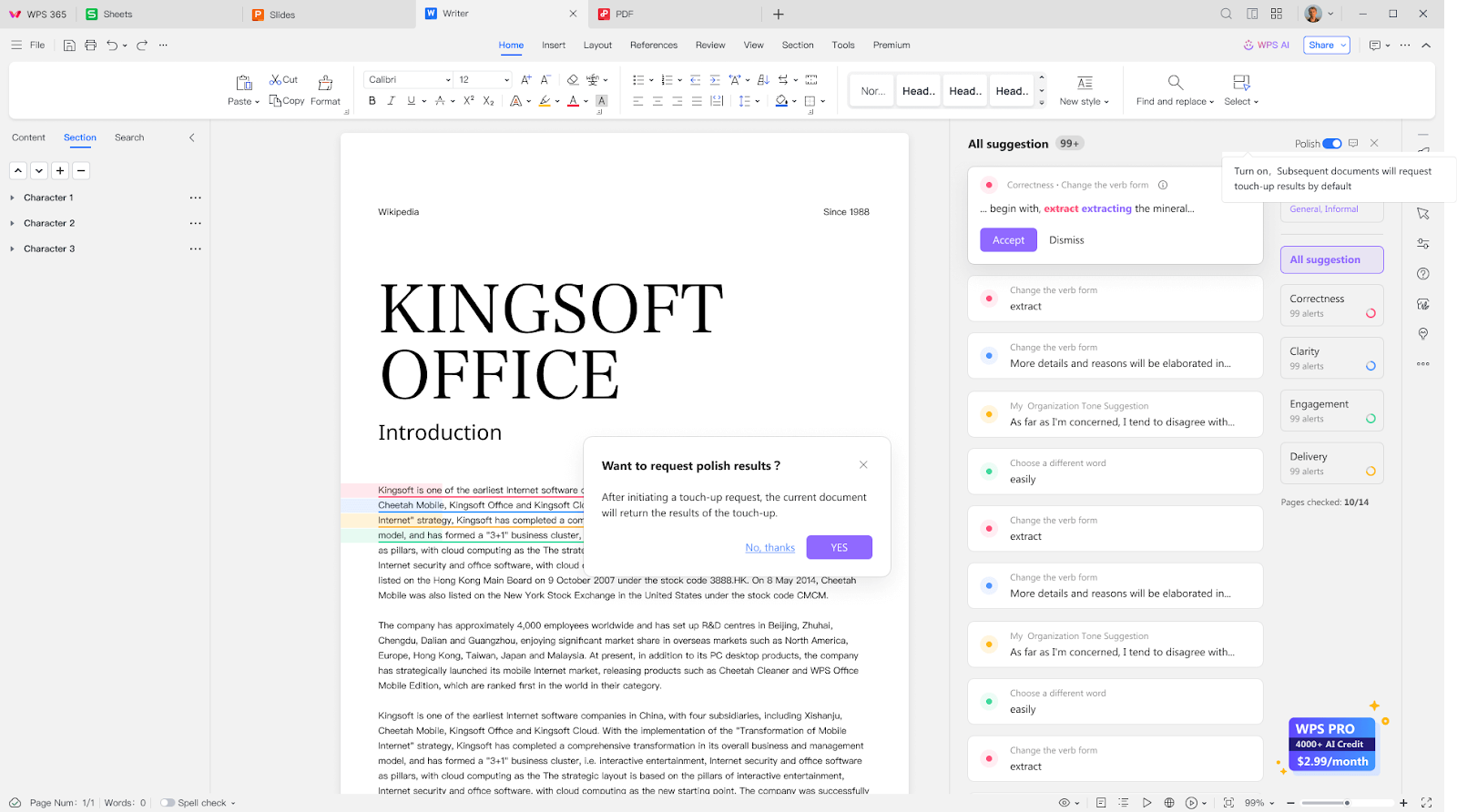Add a new section with the plus button
The image size is (1457, 812).
[x=60, y=170]
